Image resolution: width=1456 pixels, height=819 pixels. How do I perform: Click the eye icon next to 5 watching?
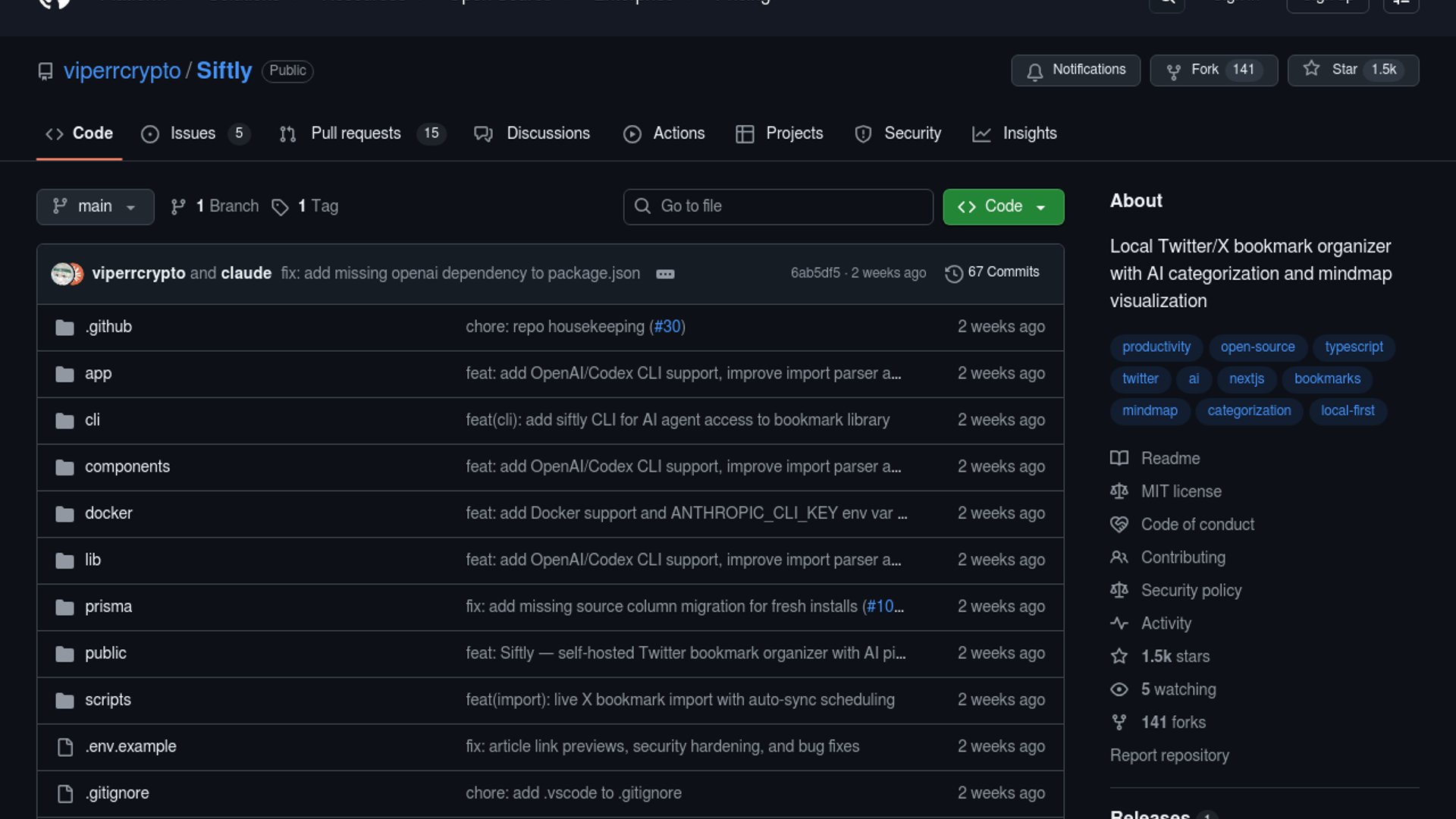(1119, 689)
